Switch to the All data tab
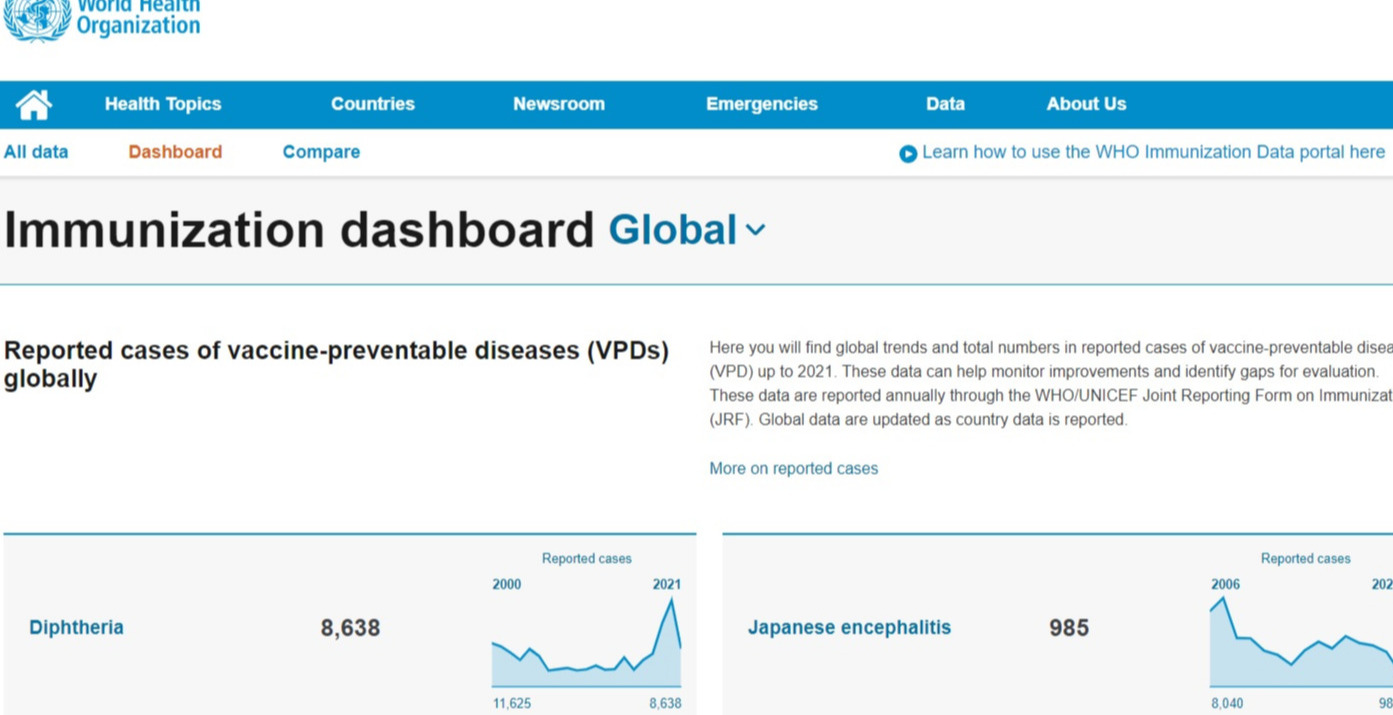1393x715 pixels. click(36, 152)
